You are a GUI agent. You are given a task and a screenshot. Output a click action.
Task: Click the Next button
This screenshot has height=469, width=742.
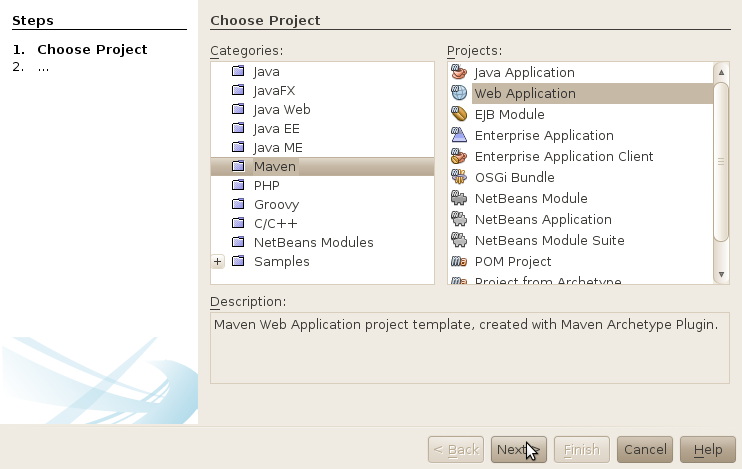pos(519,449)
